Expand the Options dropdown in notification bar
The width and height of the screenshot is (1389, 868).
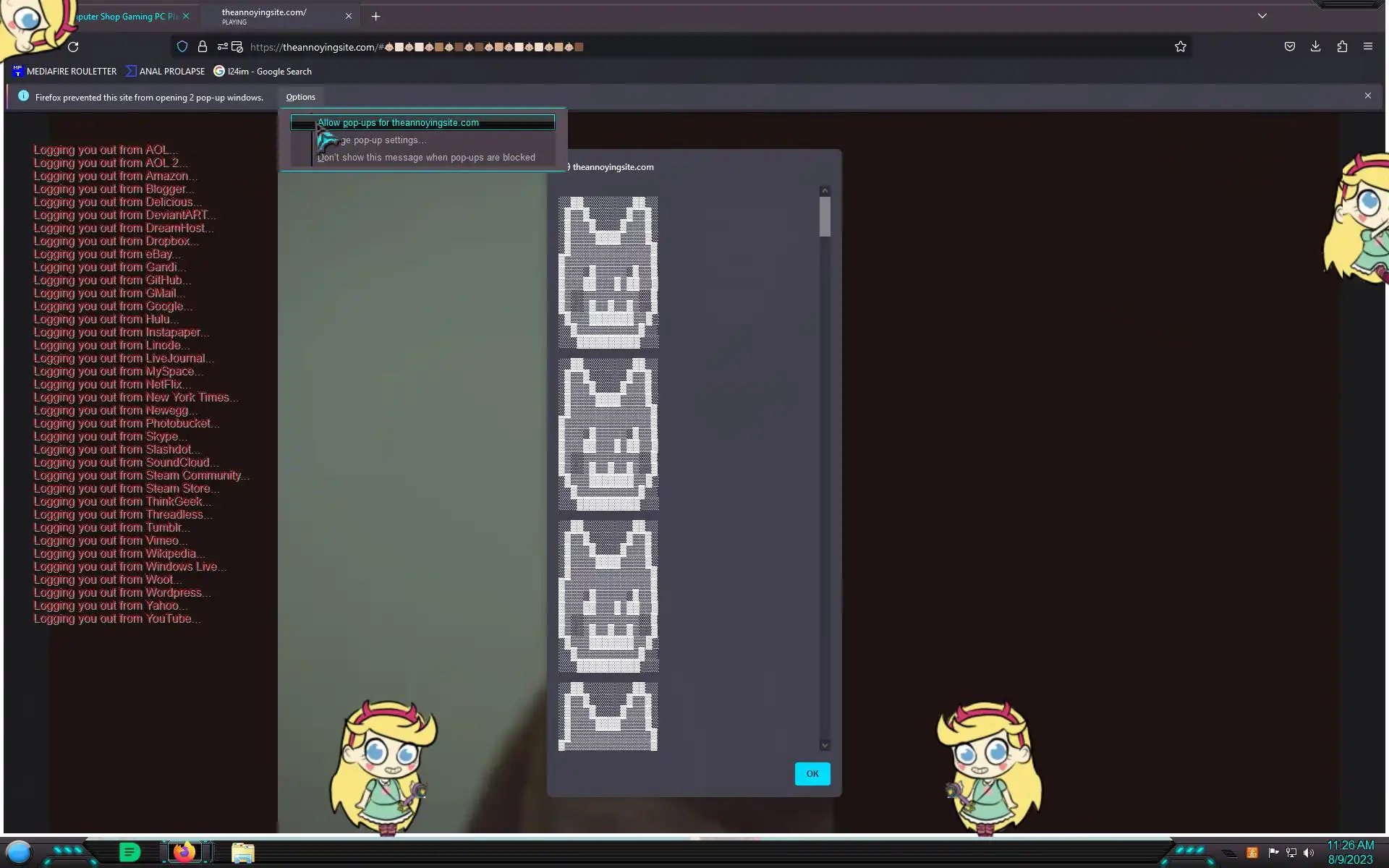tap(300, 97)
